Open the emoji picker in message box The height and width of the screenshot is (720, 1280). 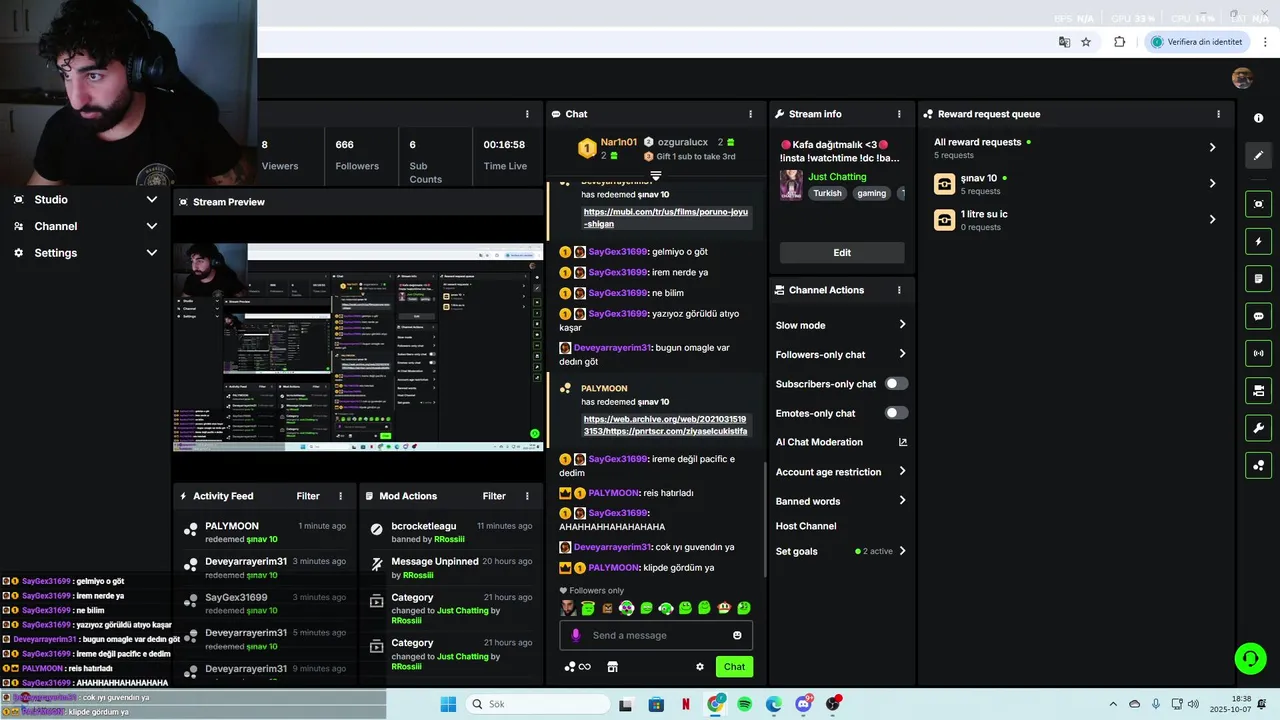coord(737,635)
